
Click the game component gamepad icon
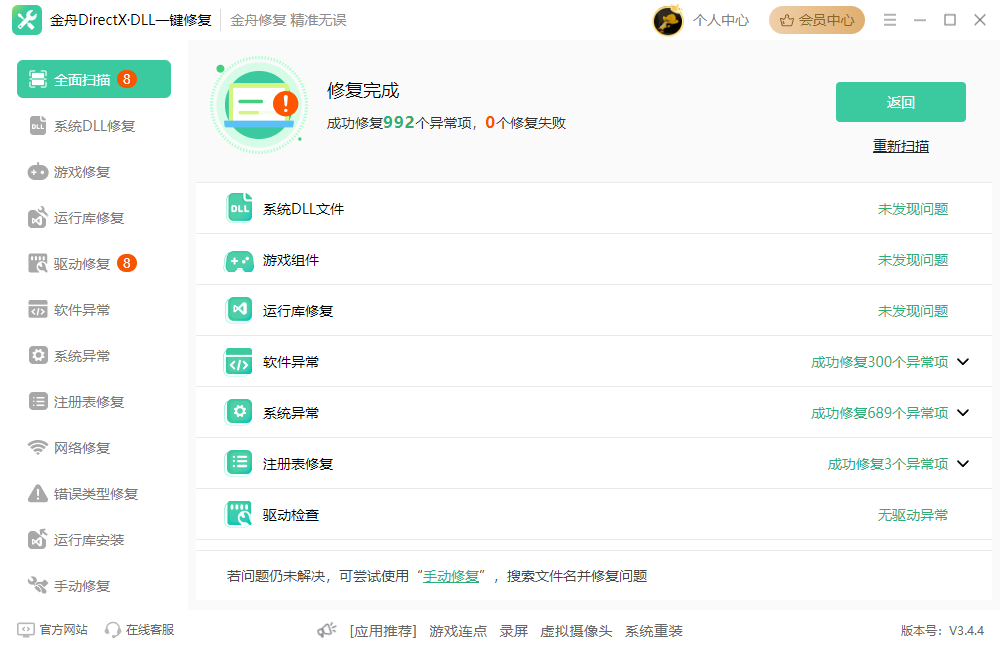[x=240, y=260]
